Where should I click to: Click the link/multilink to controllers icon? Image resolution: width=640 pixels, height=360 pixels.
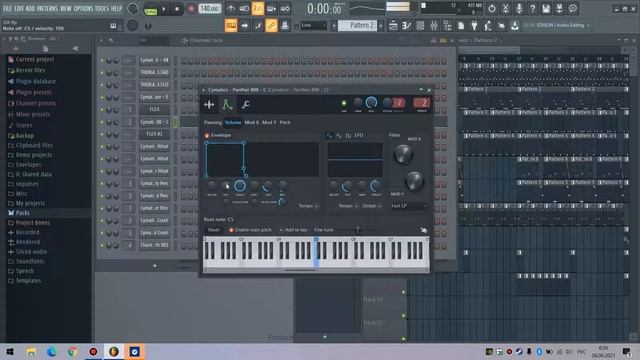click(271, 26)
